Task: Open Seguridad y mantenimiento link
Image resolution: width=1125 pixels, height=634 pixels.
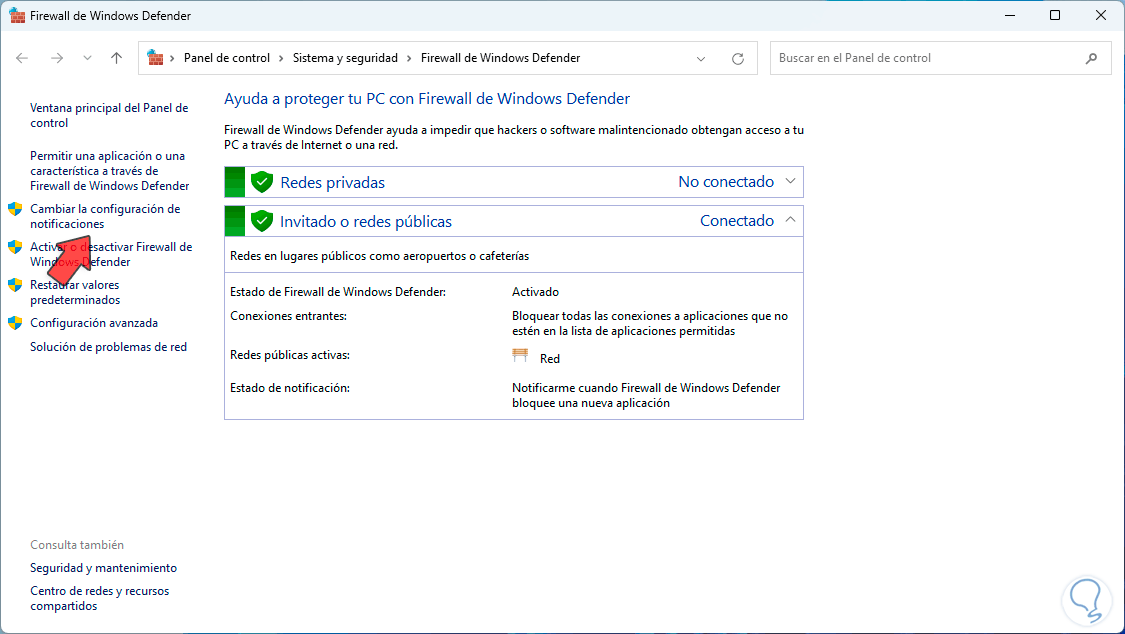Action: point(103,567)
